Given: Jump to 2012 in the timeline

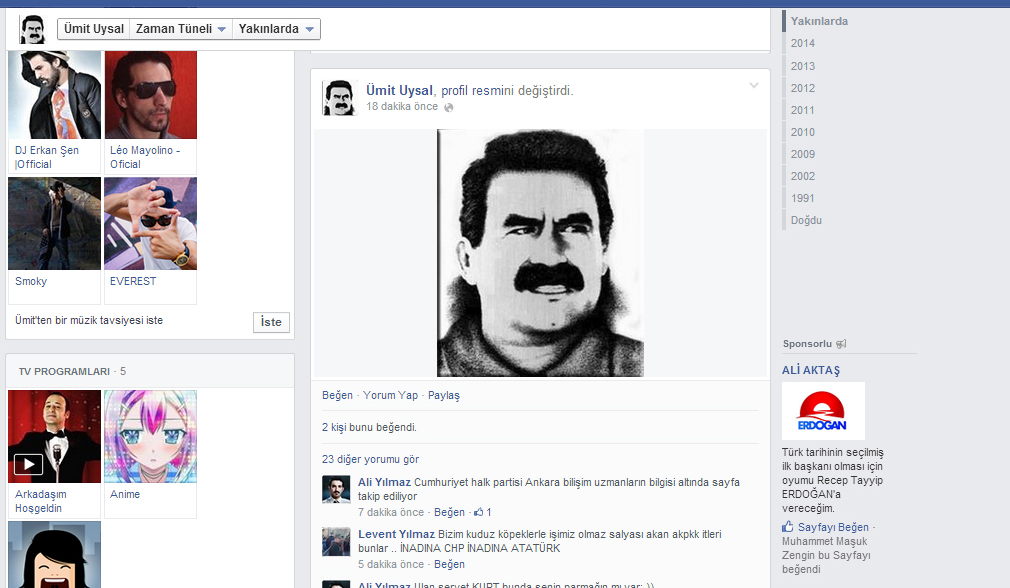Looking at the screenshot, I should (803, 88).
